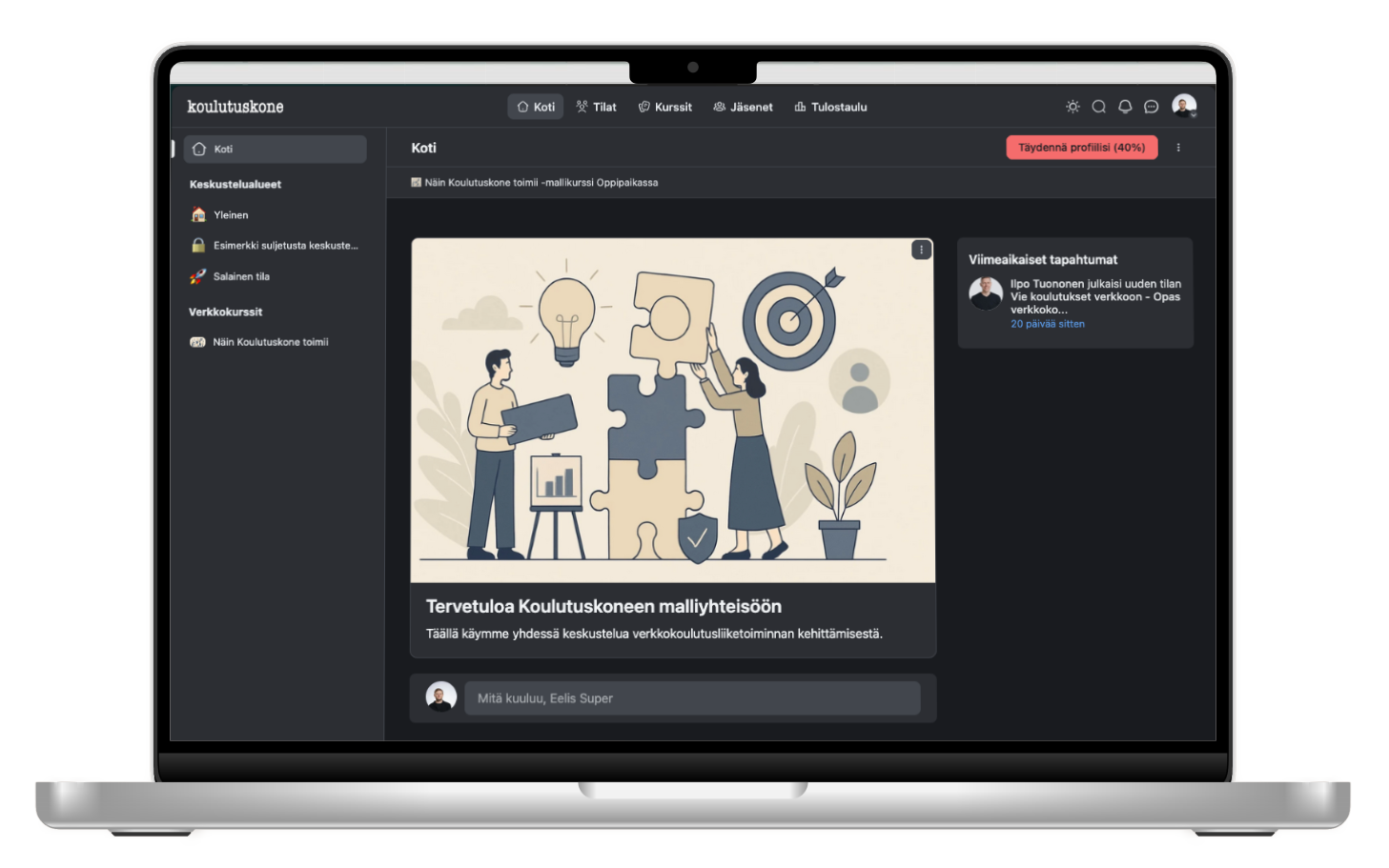The image size is (1389, 868).
Task: Open the locked Esimerkki suljetusta keskustelu space
Action: (x=284, y=246)
